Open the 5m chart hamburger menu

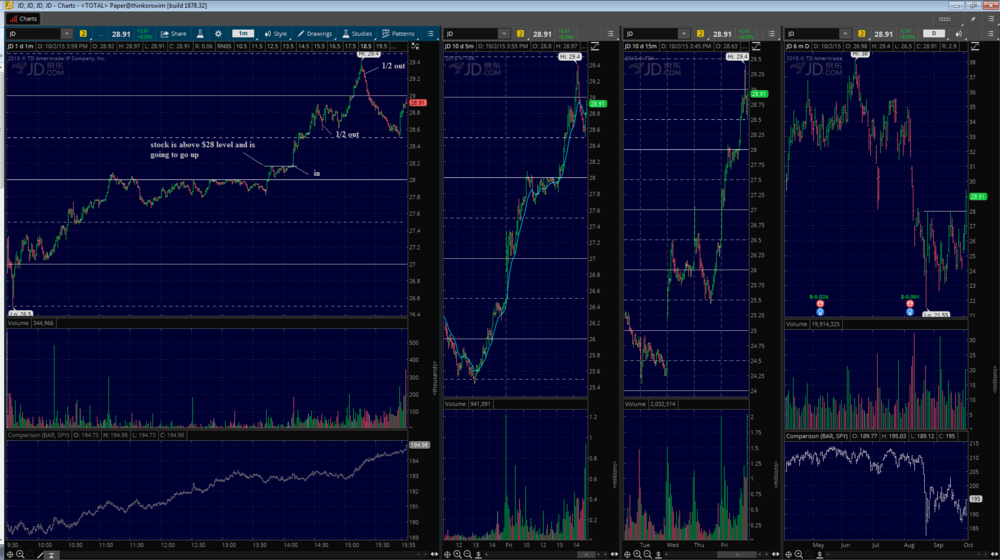(610, 34)
